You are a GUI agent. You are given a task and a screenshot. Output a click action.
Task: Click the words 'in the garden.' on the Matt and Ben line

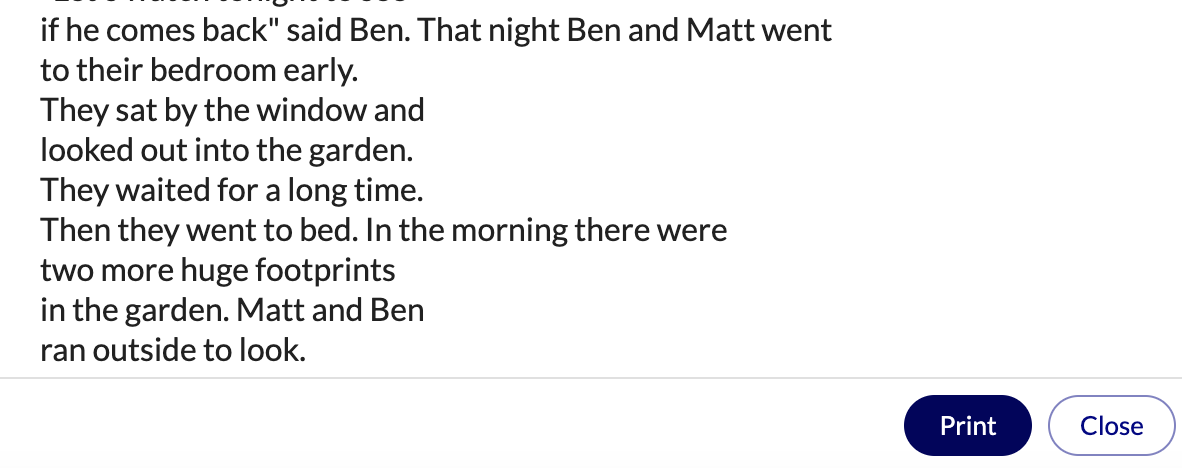click(x=135, y=310)
